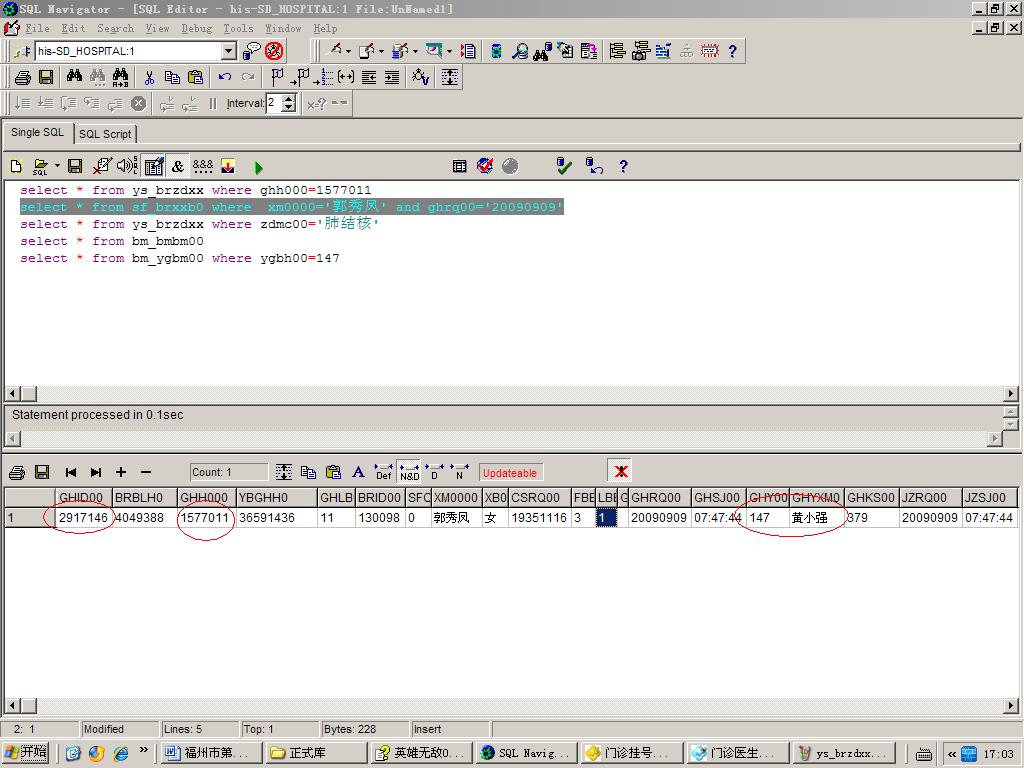Click the fetch all rows red down-arrow icon
This screenshot has height=768, width=1024.
pos(228,167)
